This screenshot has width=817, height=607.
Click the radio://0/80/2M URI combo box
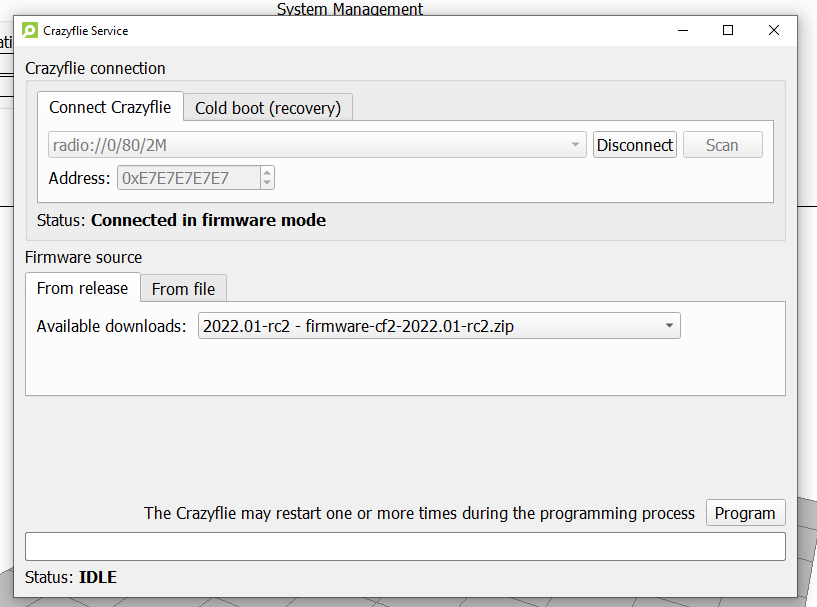click(310, 145)
